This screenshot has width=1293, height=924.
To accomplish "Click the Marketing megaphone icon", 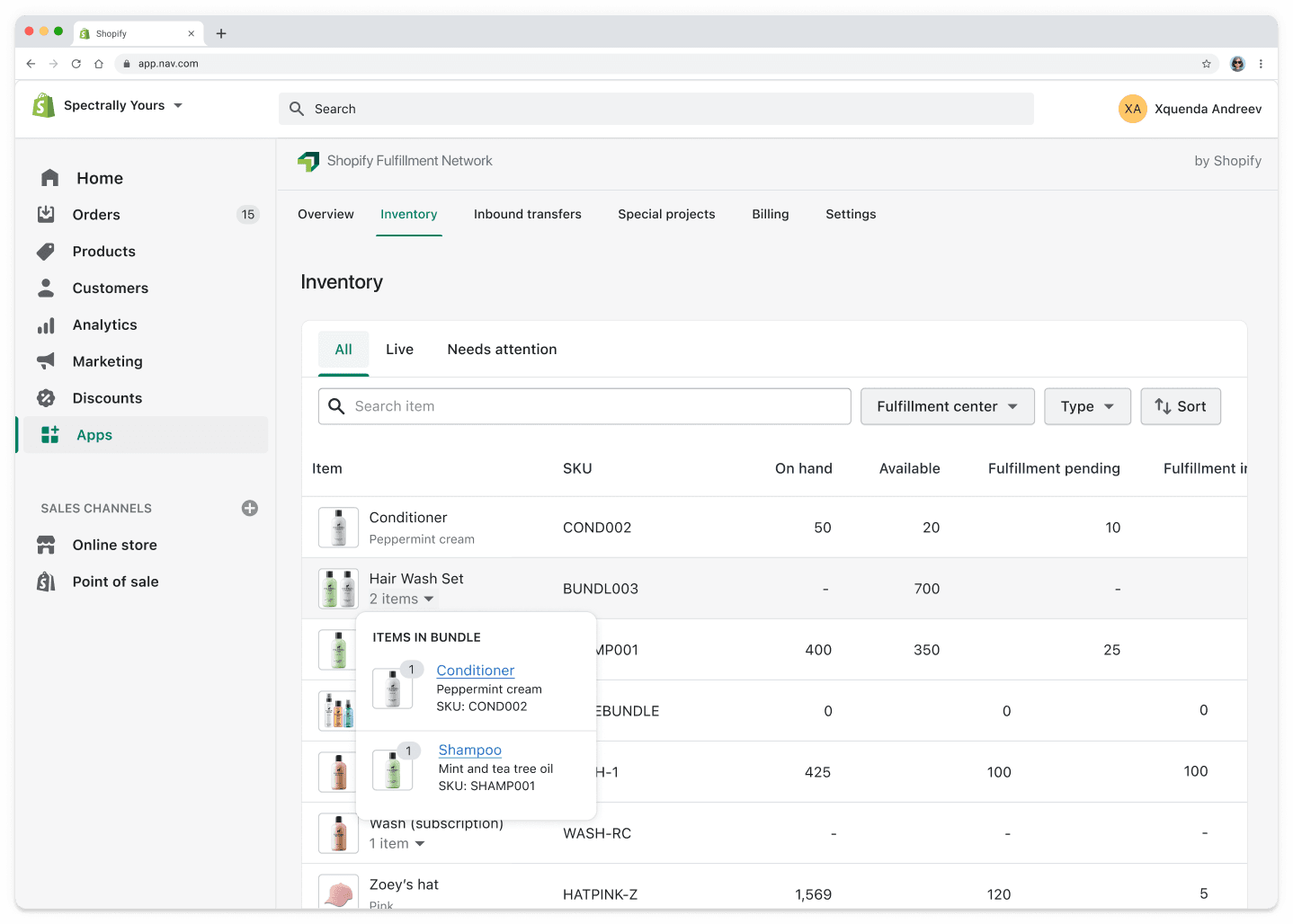I will pos(46,361).
